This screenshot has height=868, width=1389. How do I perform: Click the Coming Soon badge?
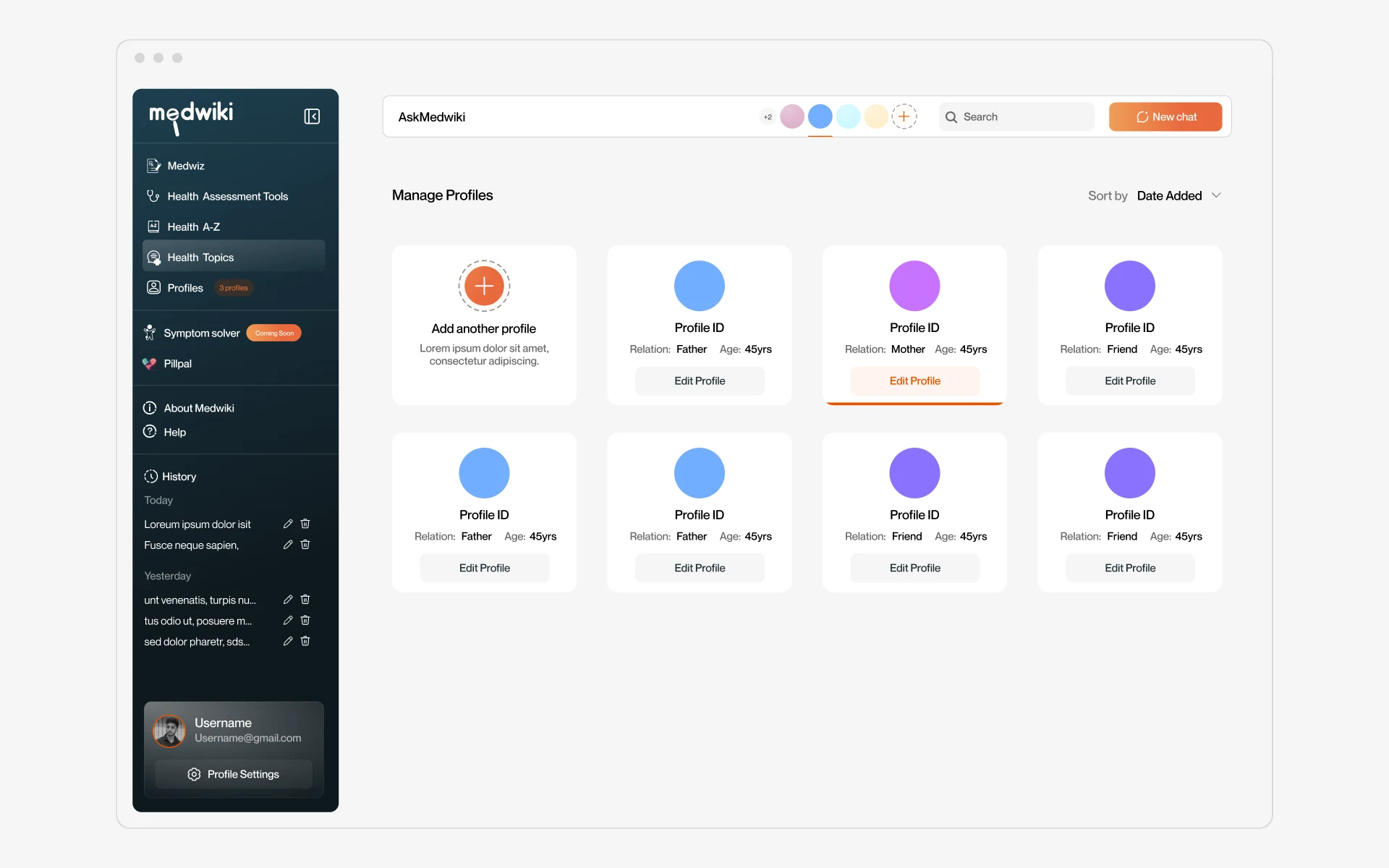274,333
